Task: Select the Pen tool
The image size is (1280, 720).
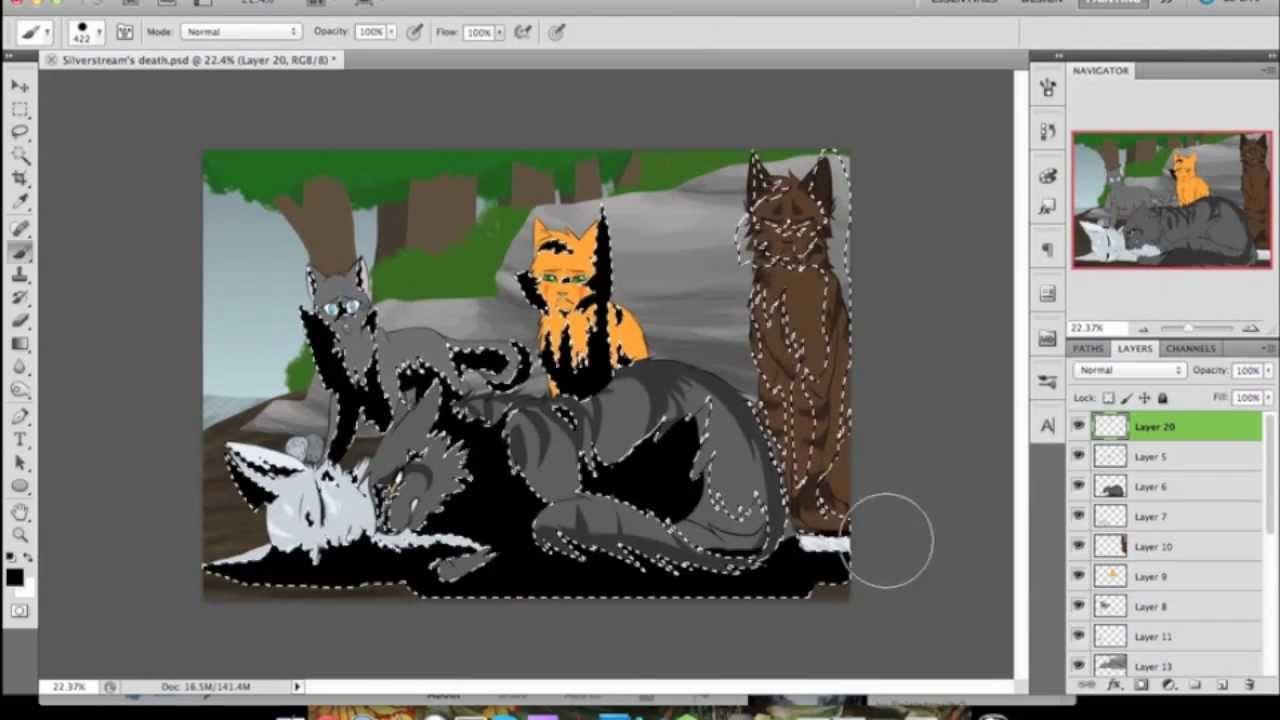Action: 20,417
